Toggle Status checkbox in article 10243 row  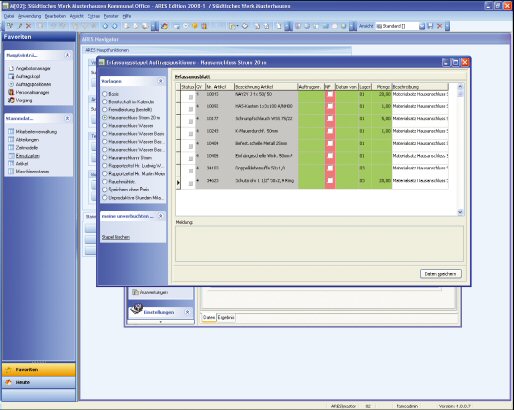point(191,134)
